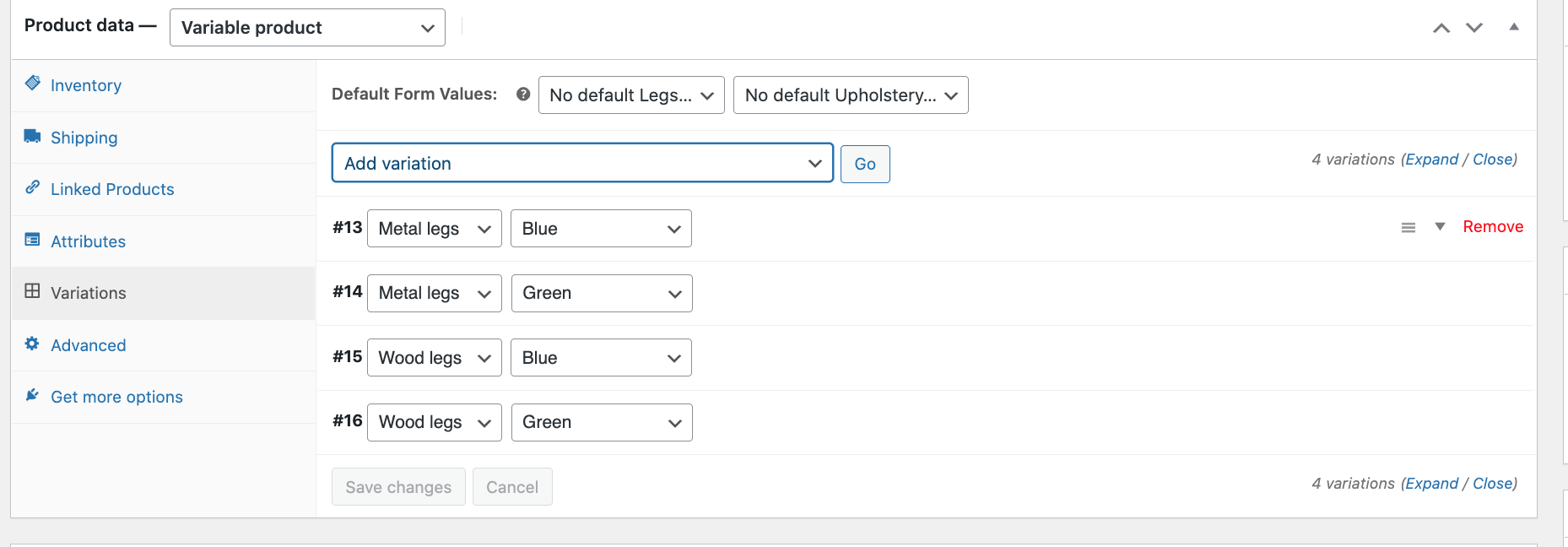Click the Inventory tag icon
The image size is (1568, 547).
pos(33,83)
